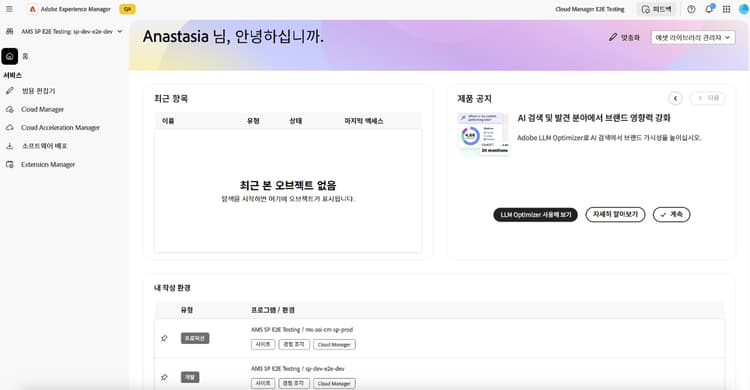The height and width of the screenshot is (390, 750).
Task: Click the download icon for 소프트웨어 배포
Action: click(x=10, y=146)
